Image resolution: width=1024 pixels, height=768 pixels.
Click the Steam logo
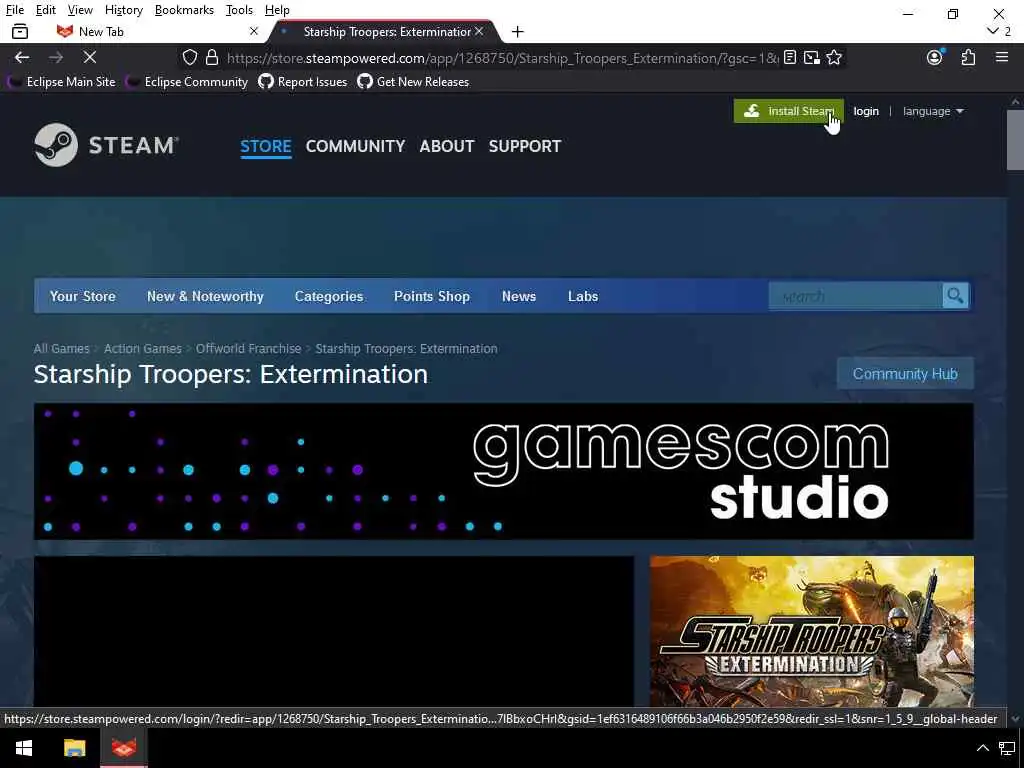(106, 145)
